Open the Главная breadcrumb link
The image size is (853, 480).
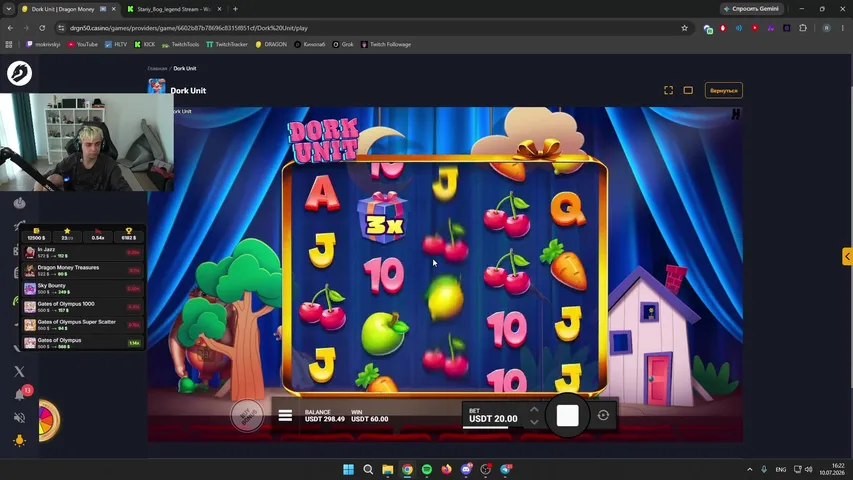tap(157, 69)
